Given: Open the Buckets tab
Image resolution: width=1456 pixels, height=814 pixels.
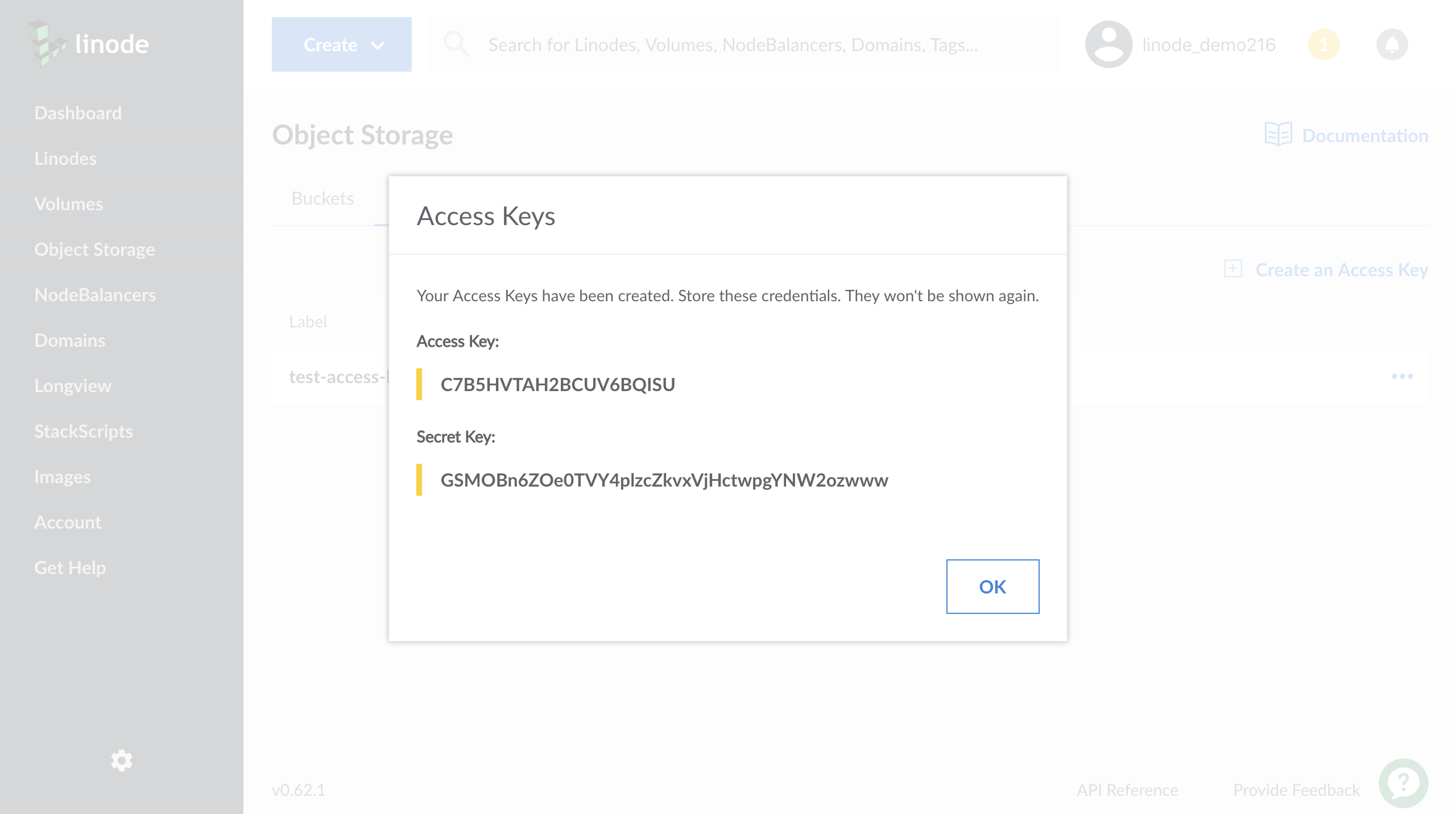Looking at the screenshot, I should point(322,198).
